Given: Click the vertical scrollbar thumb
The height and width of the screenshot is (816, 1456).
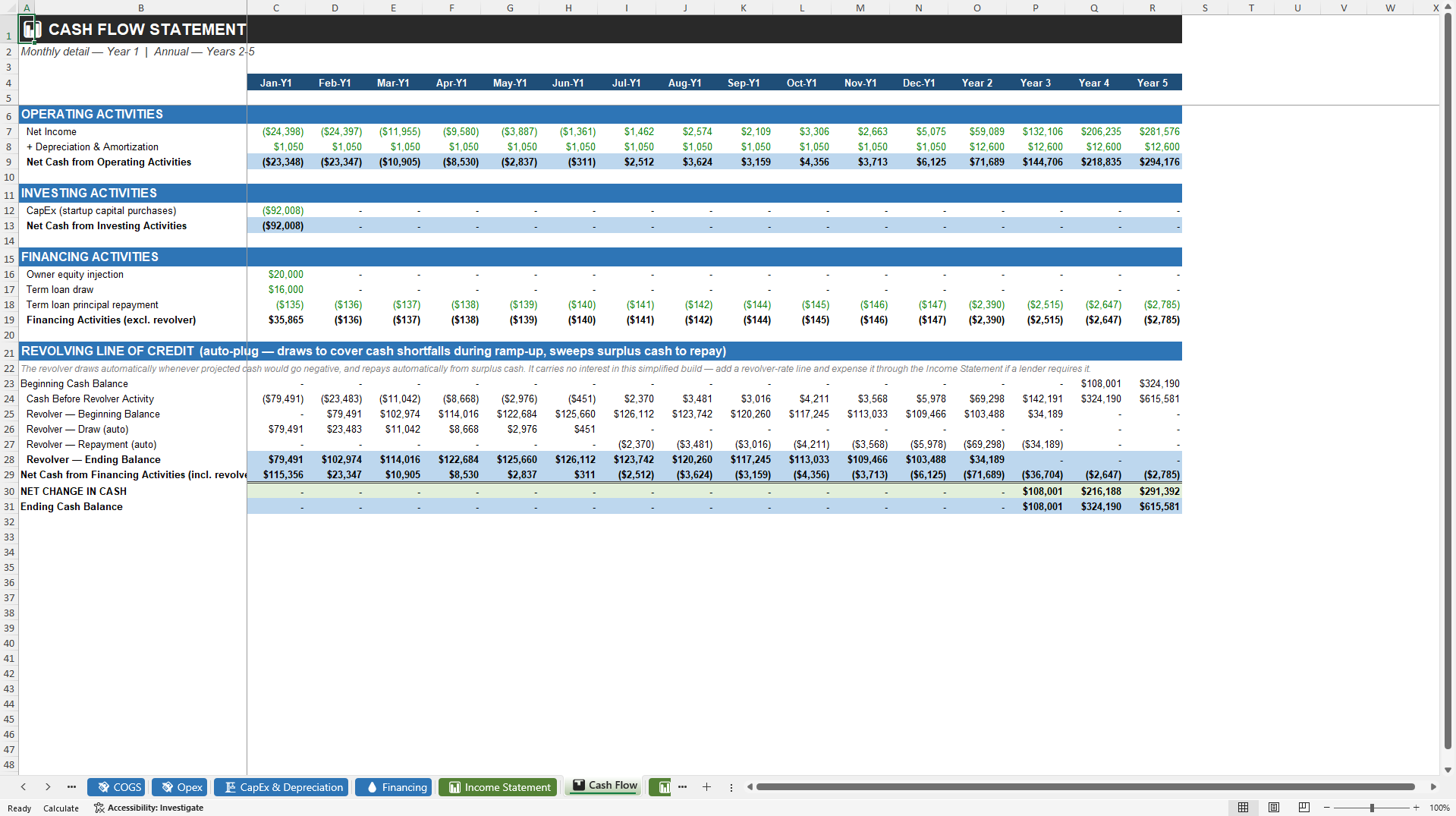Looking at the screenshot, I should coord(1448,382).
